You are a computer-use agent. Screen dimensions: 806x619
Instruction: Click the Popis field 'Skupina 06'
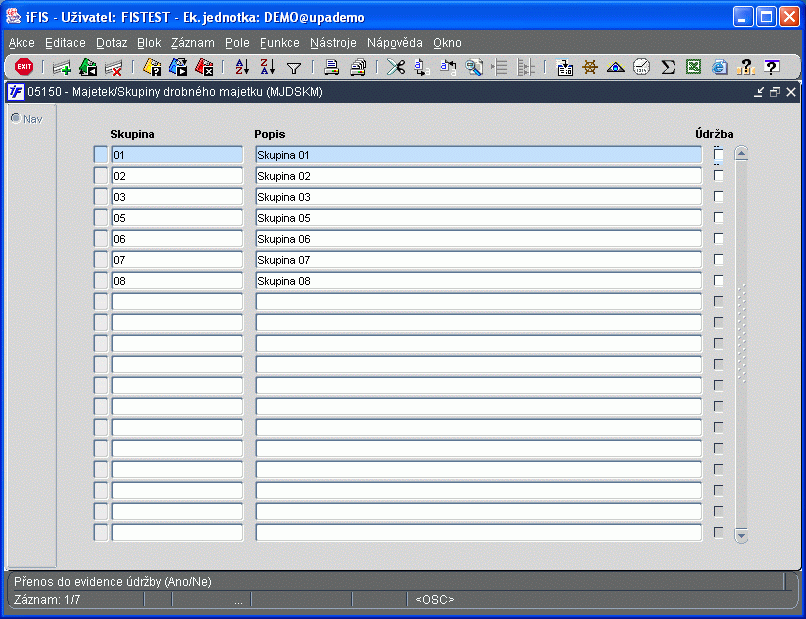point(479,239)
